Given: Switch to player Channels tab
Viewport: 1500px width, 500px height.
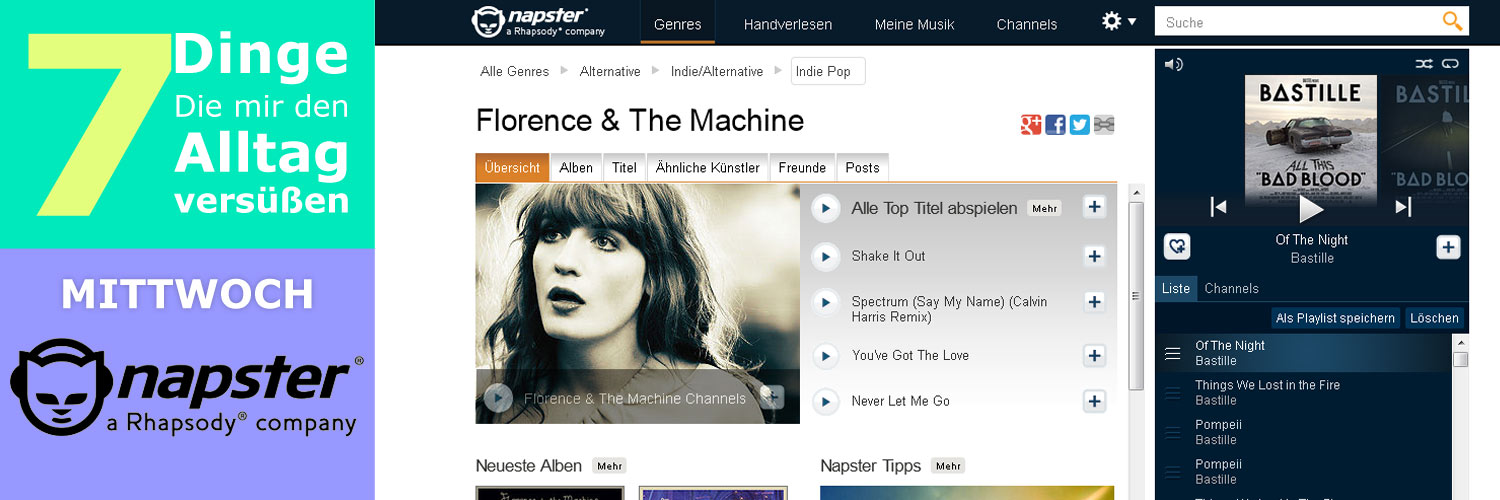Looking at the screenshot, I should pyautogui.click(x=1232, y=288).
